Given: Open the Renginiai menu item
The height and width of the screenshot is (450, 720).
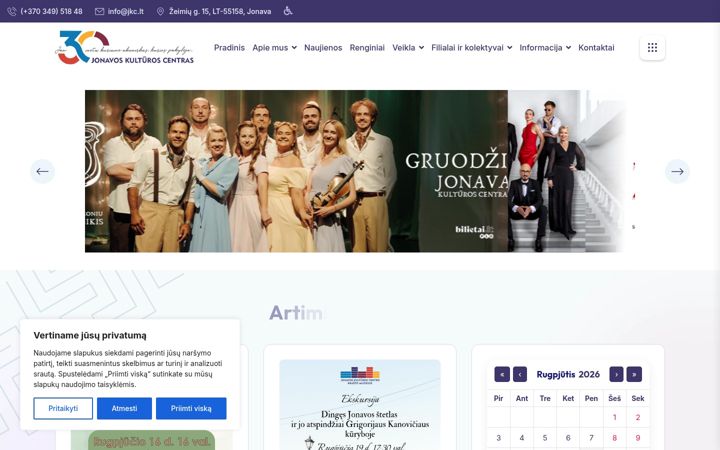Looking at the screenshot, I should point(367,48).
